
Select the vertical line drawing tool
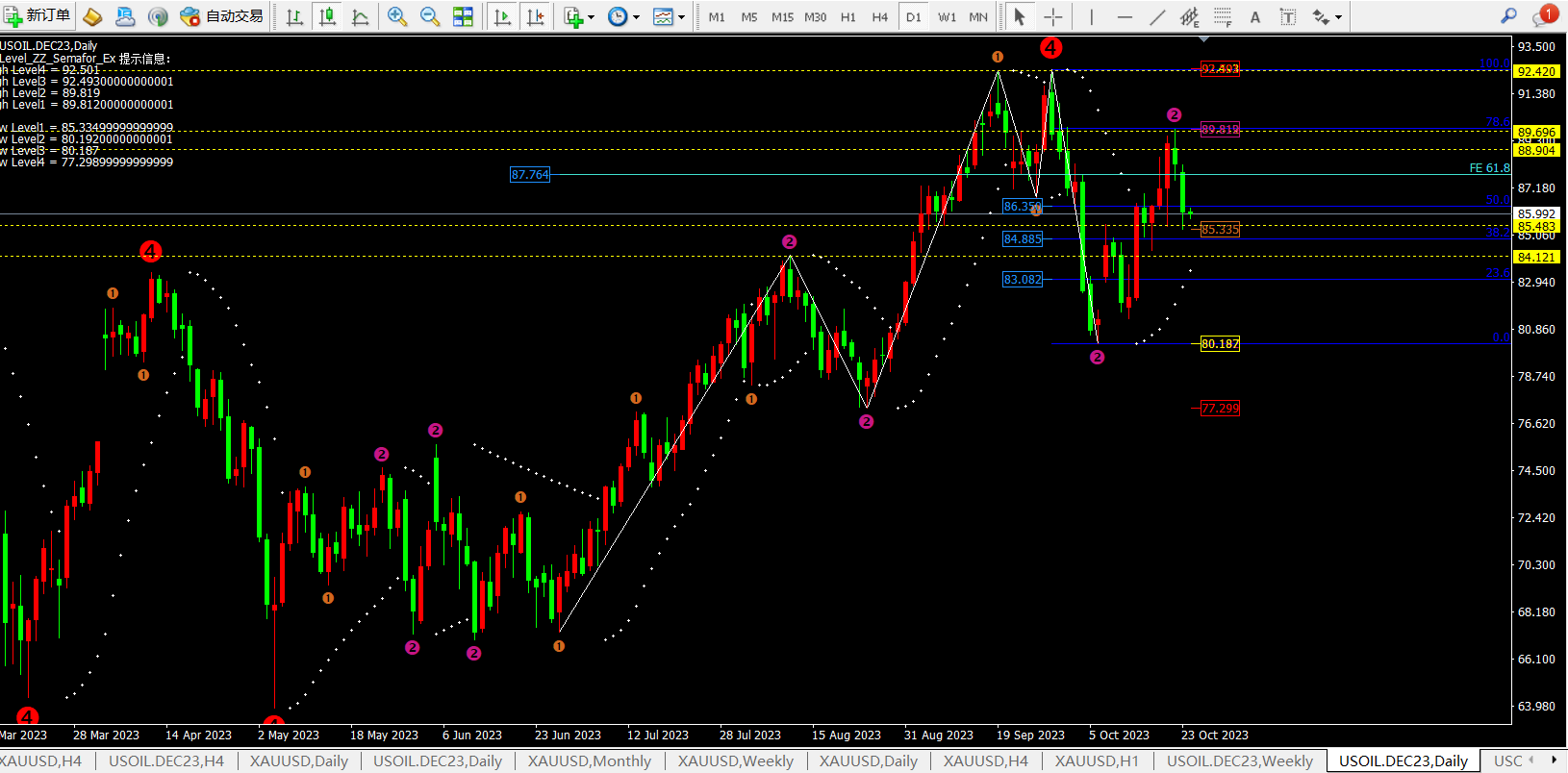(x=1091, y=16)
